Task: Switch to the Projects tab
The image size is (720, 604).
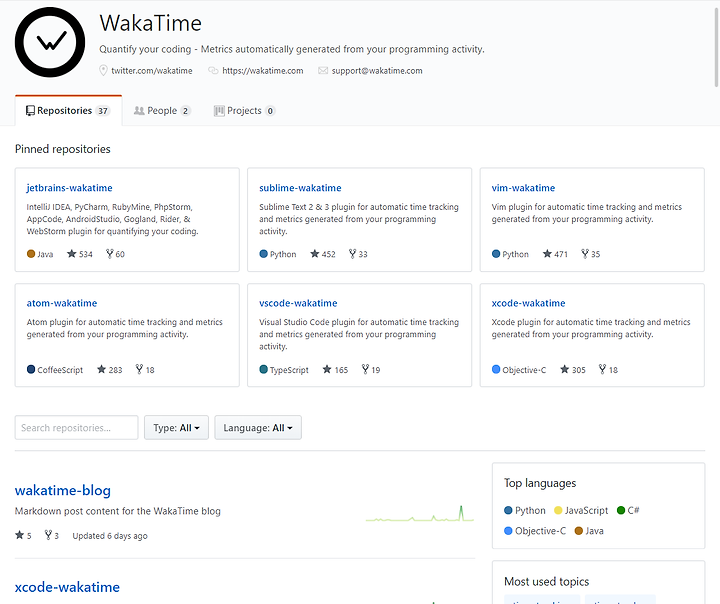Action: 244,111
